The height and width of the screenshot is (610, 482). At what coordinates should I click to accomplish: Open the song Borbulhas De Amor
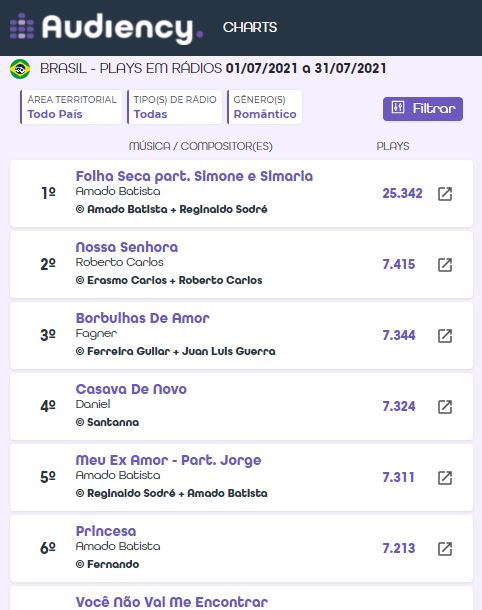tap(142, 318)
